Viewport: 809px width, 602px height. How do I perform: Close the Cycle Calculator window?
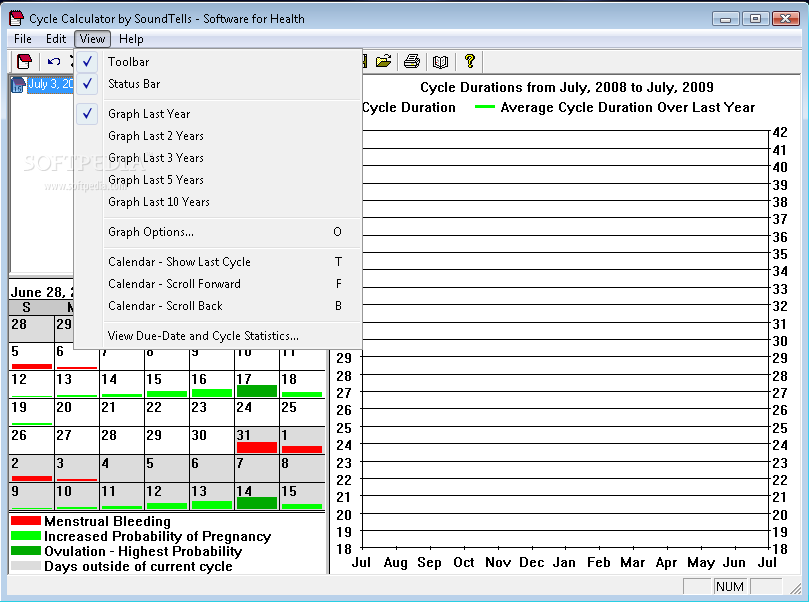(x=786, y=19)
